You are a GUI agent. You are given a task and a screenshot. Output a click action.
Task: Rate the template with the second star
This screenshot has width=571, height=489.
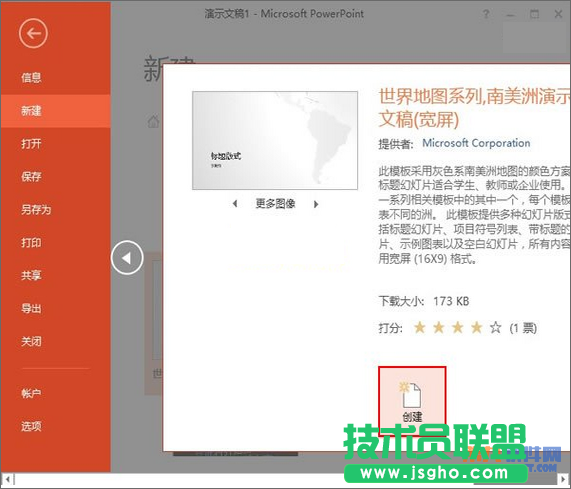439,328
